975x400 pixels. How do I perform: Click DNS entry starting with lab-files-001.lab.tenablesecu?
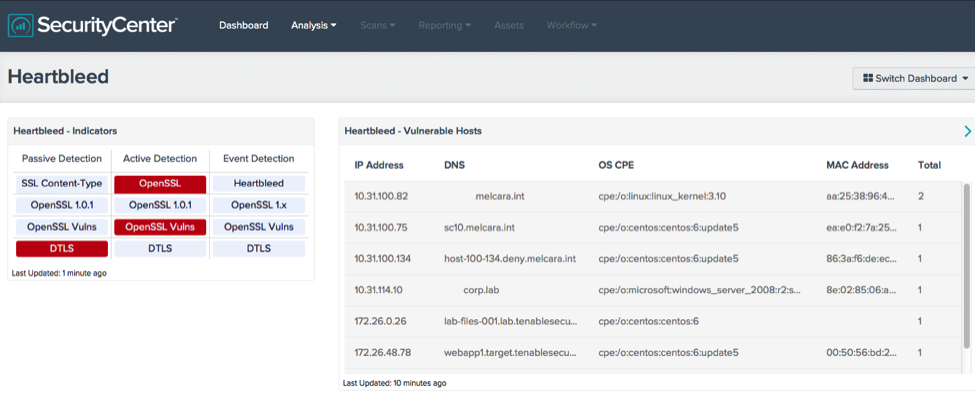(511, 321)
